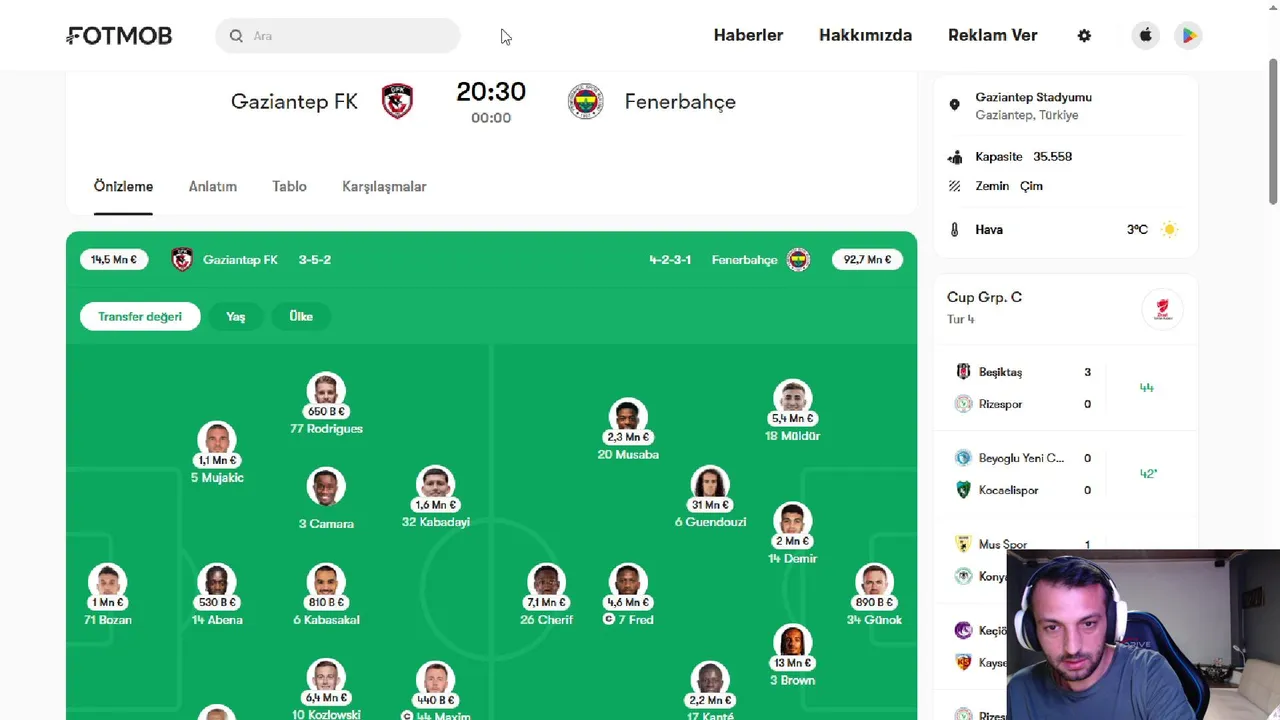The height and width of the screenshot is (720, 1280).
Task: Select player Guendouzi's photo in lineup
Action: click(709, 484)
